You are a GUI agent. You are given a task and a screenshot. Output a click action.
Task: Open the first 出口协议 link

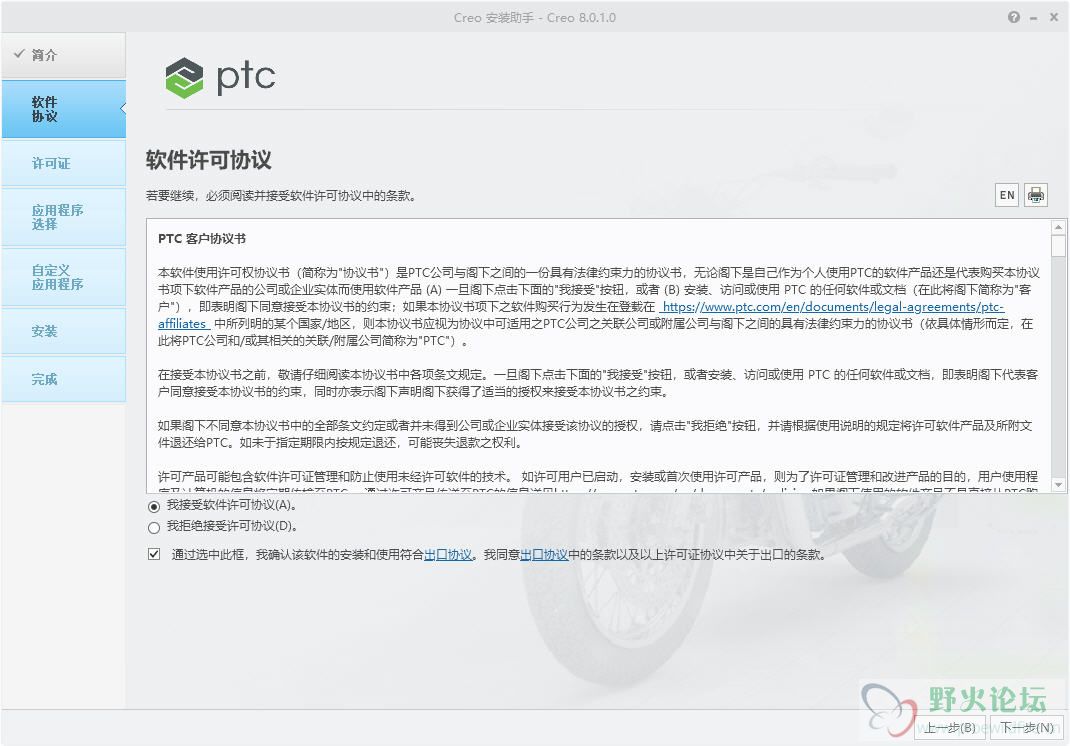(x=448, y=555)
